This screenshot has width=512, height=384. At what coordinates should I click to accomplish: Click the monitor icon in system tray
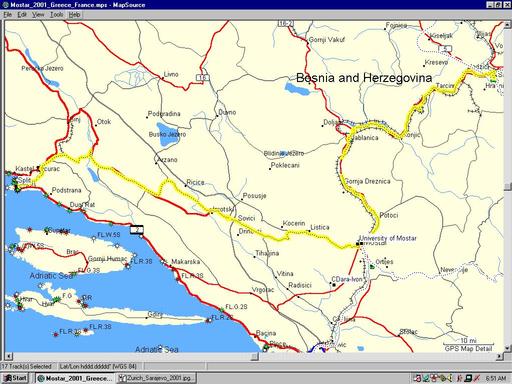(x=468, y=378)
